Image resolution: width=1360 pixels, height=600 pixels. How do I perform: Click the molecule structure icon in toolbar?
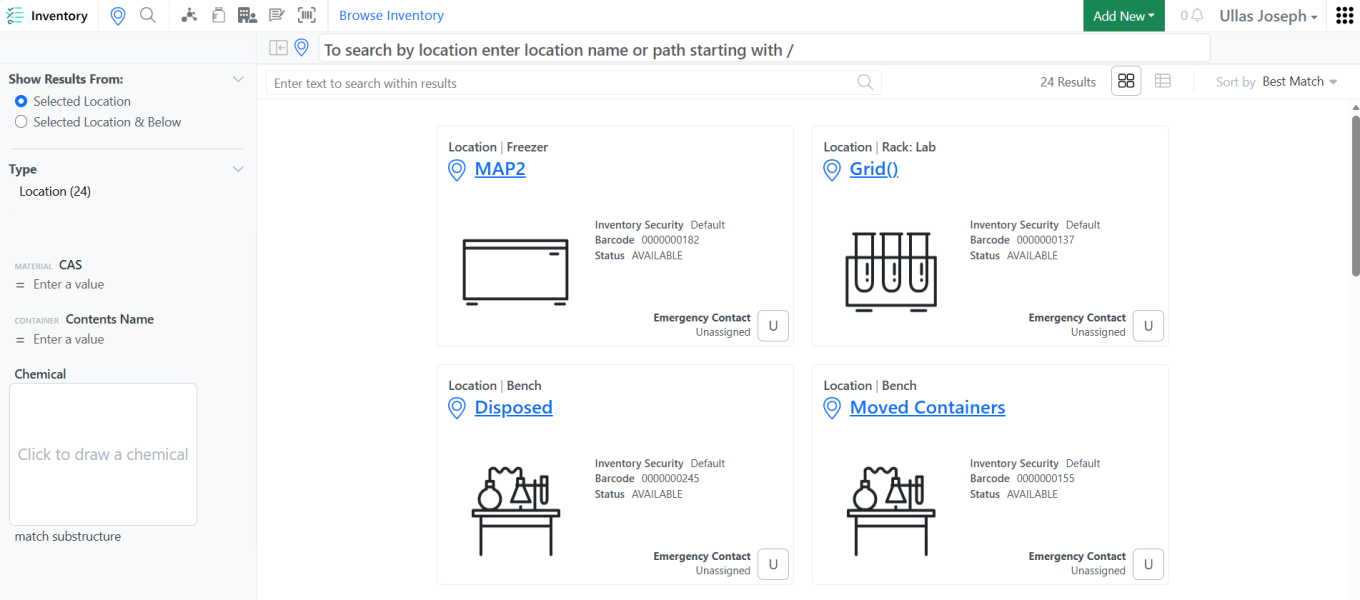189,16
